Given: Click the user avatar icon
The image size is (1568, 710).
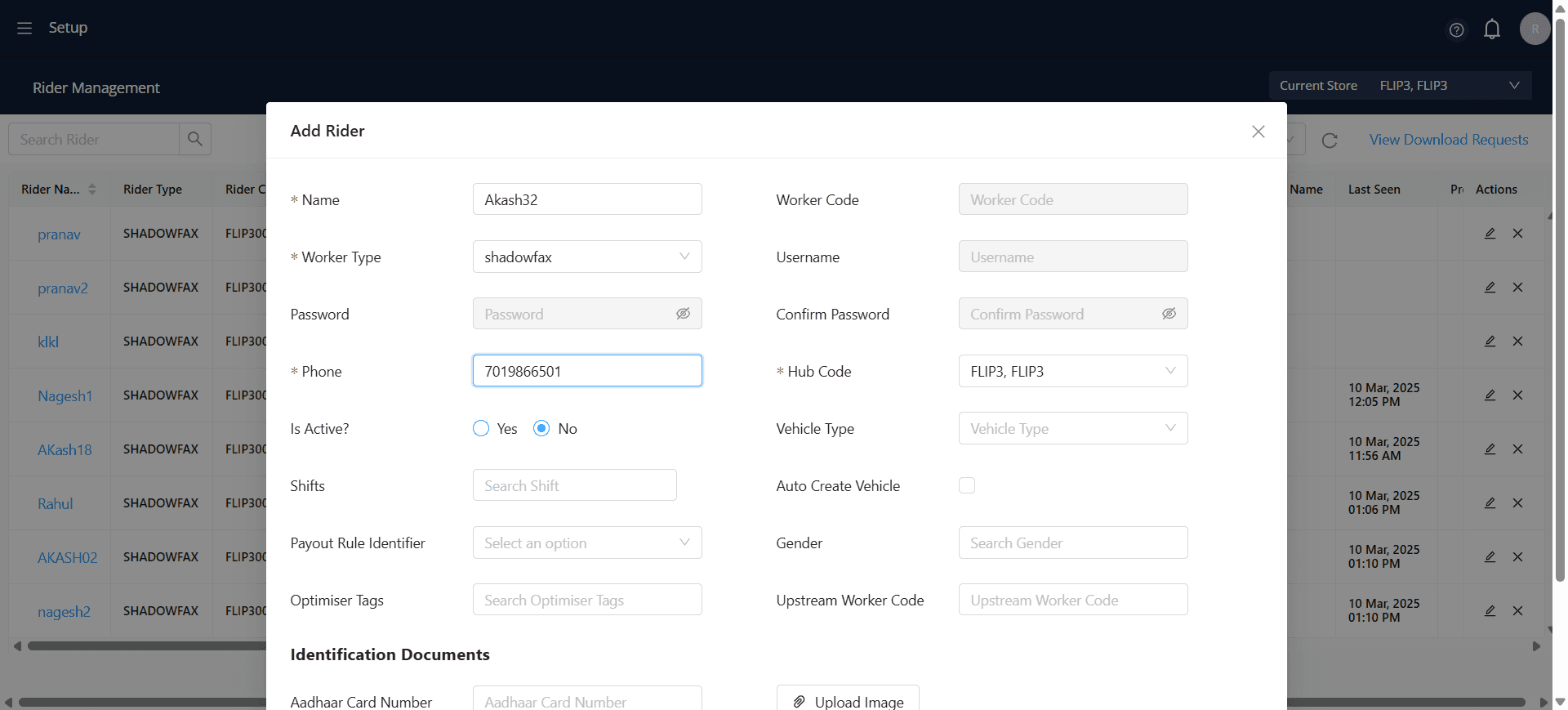Looking at the screenshot, I should click(1535, 29).
